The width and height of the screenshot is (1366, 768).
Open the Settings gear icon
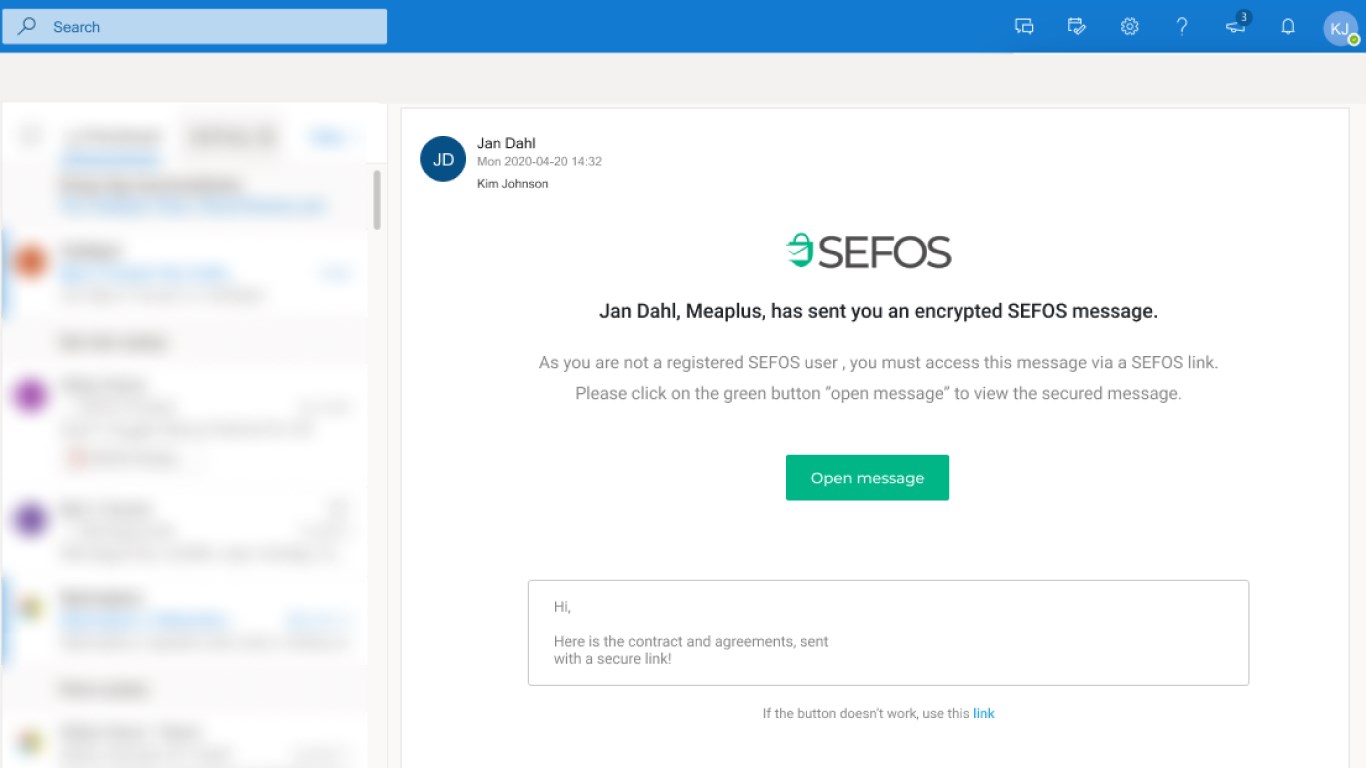(x=1129, y=27)
